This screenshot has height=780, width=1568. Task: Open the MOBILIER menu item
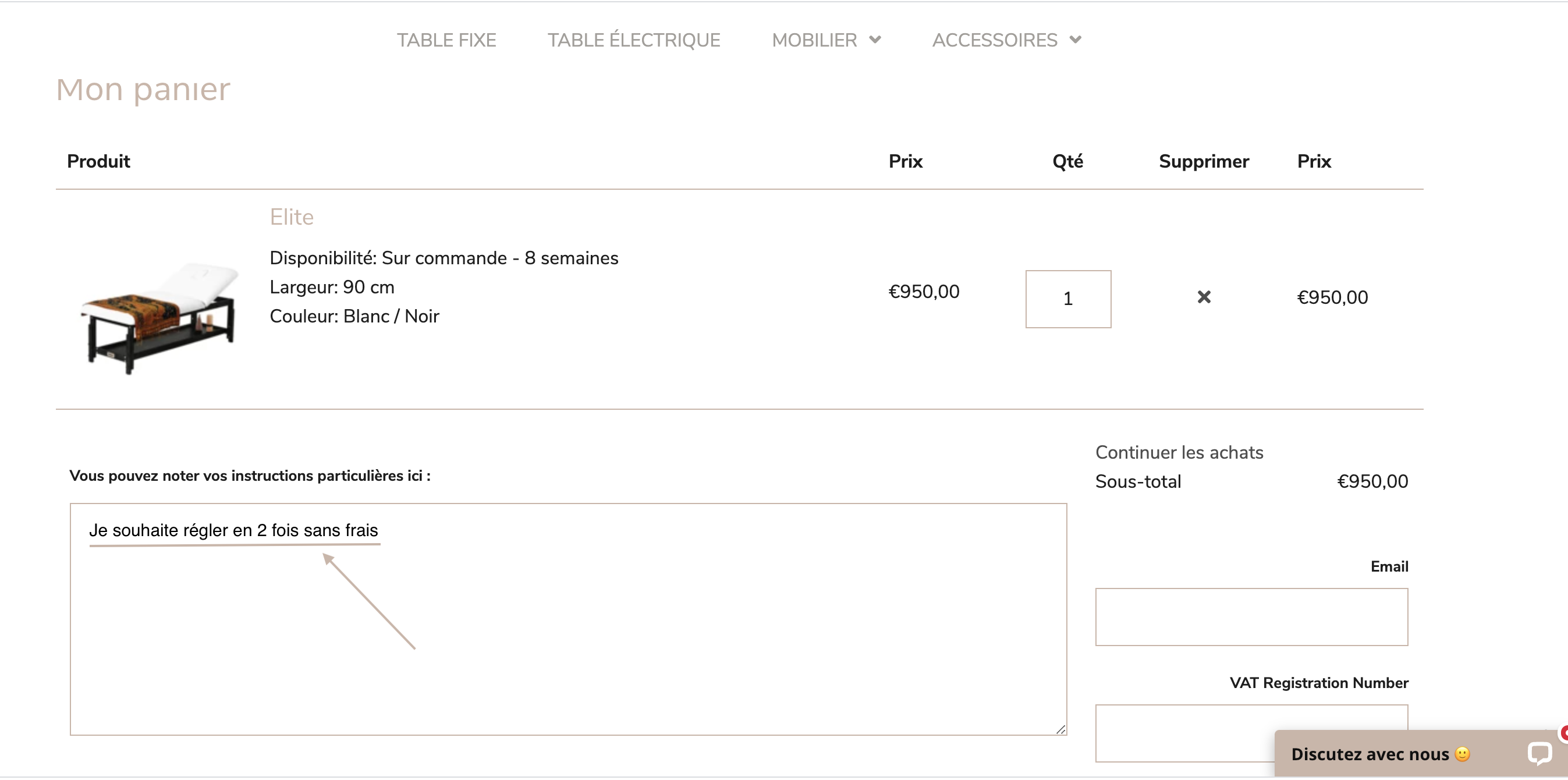pyautogui.click(x=814, y=40)
